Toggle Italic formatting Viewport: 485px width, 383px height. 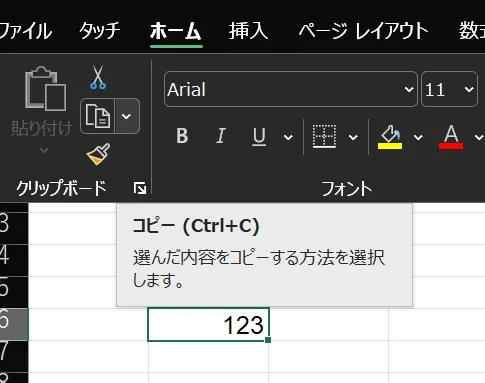[221, 136]
